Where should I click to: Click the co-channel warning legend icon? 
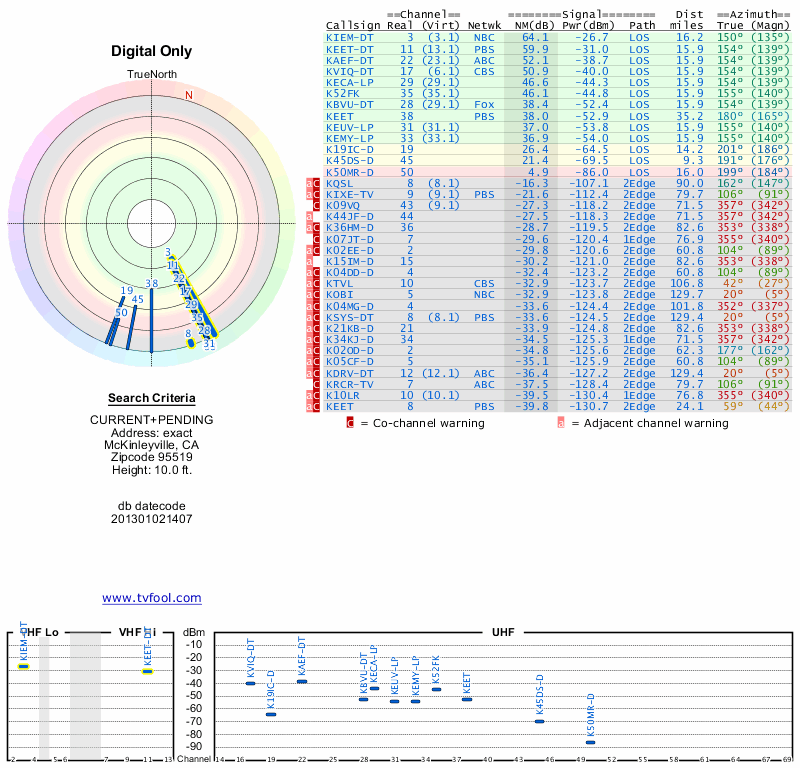(350, 423)
